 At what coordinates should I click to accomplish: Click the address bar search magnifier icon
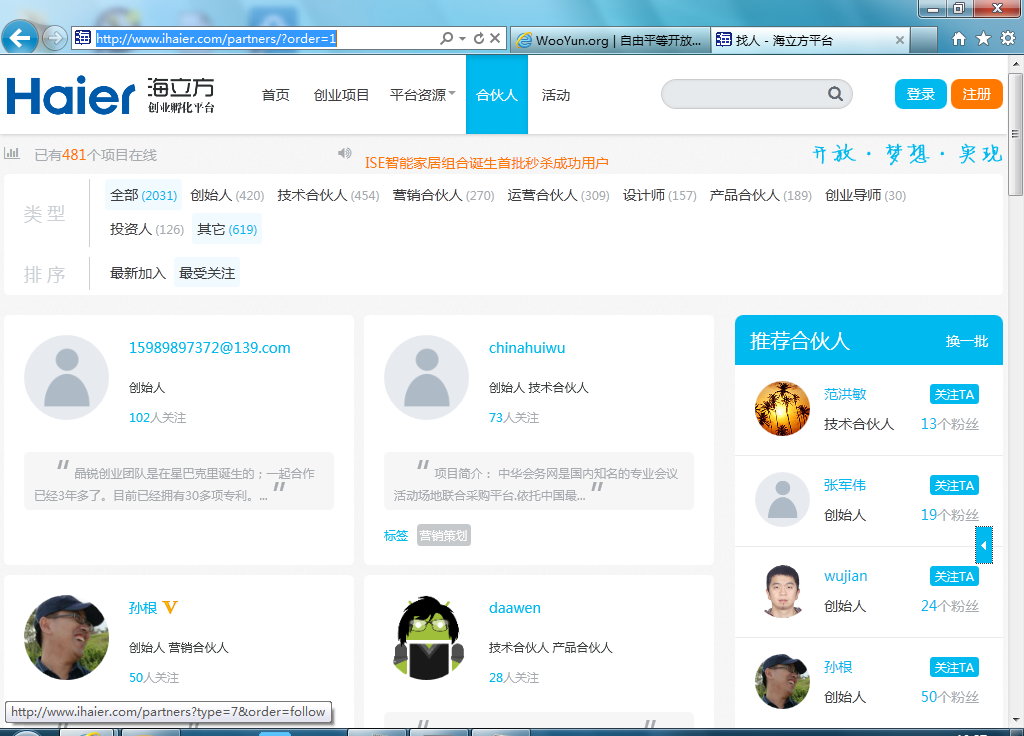pyautogui.click(x=447, y=39)
